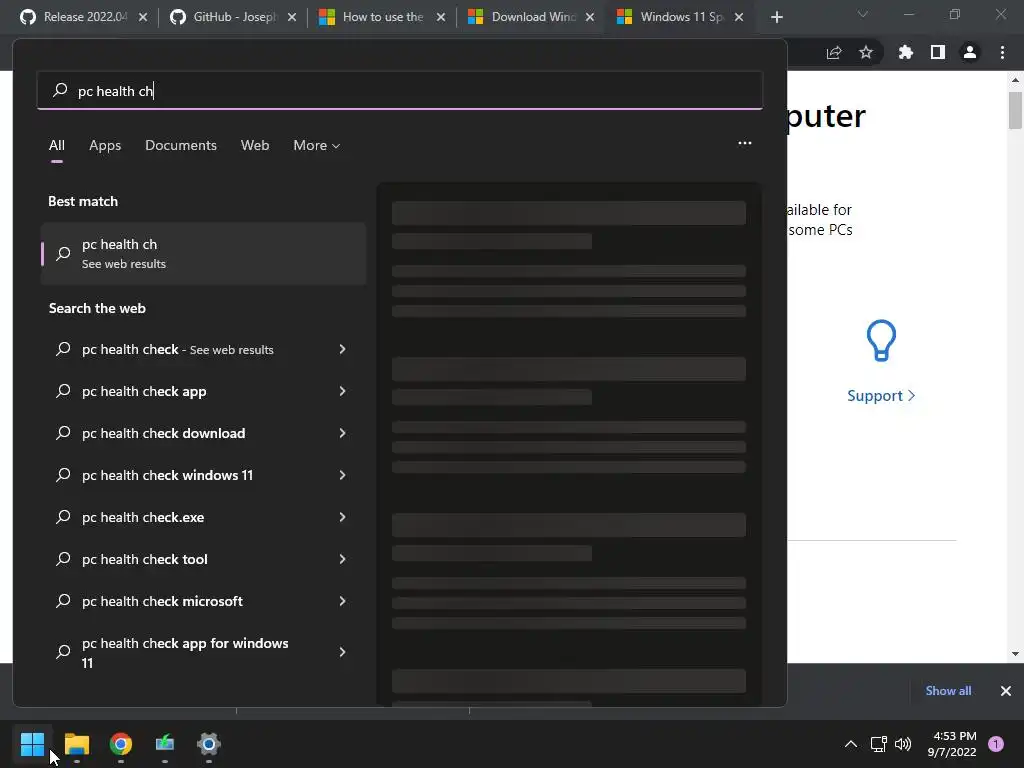Select the All search filter tab
The height and width of the screenshot is (768, 1024).
coord(57,145)
